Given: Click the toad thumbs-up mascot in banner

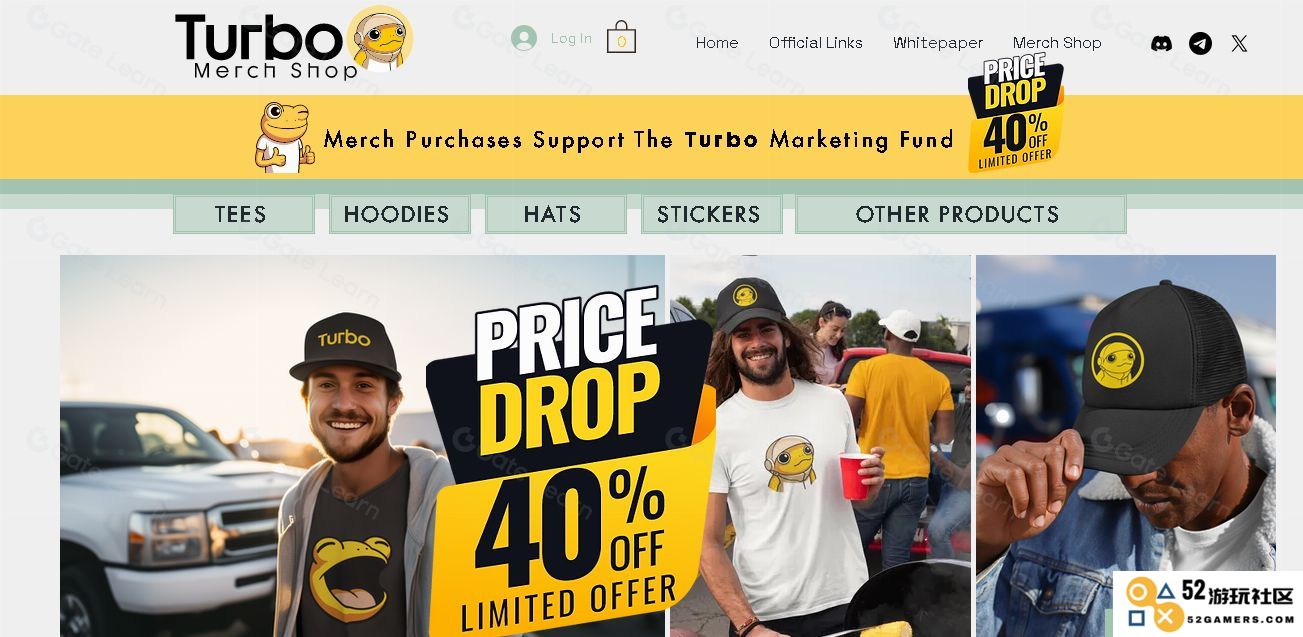Looking at the screenshot, I should pos(285,137).
